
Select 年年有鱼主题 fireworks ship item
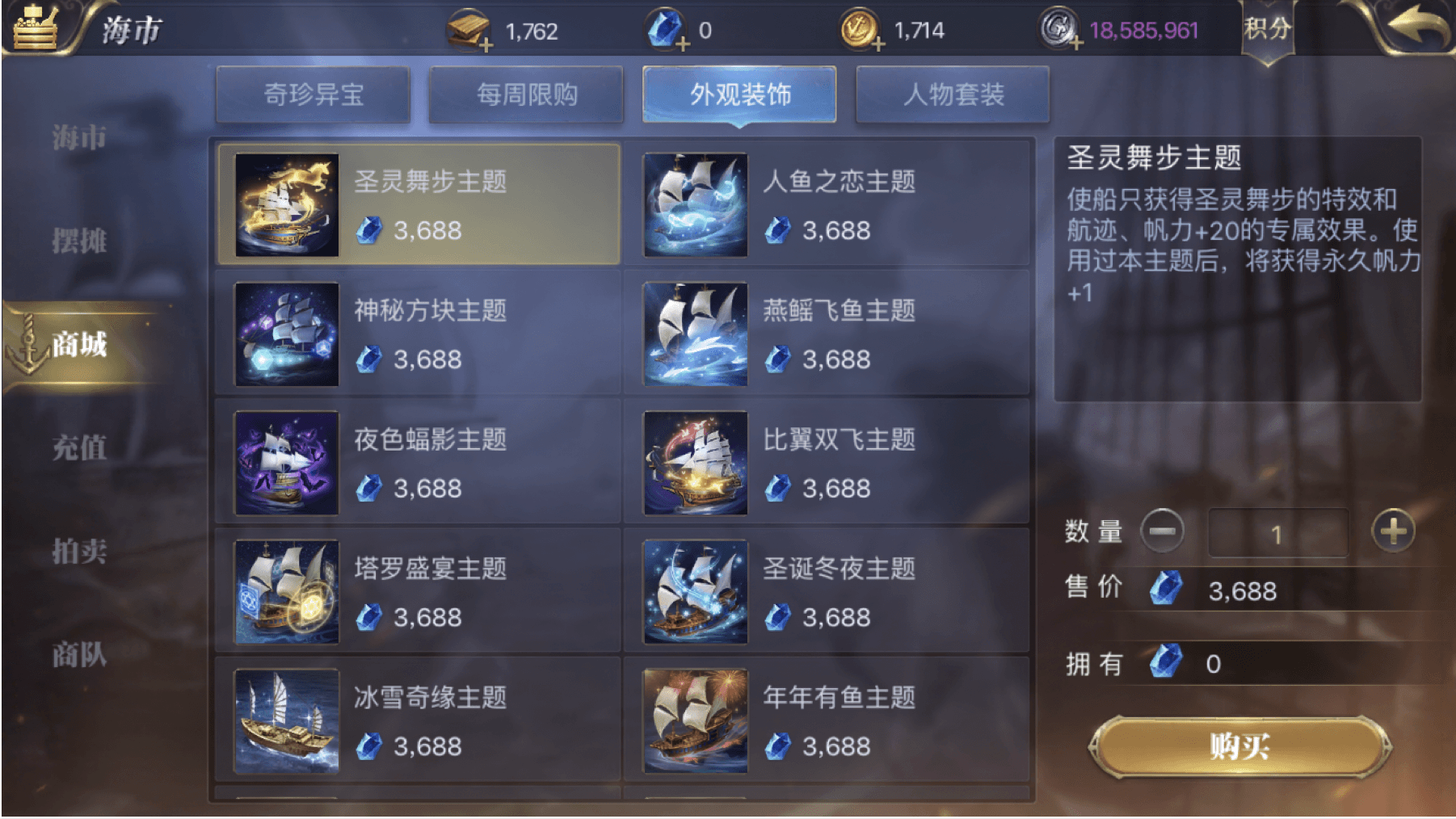pos(827,720)
